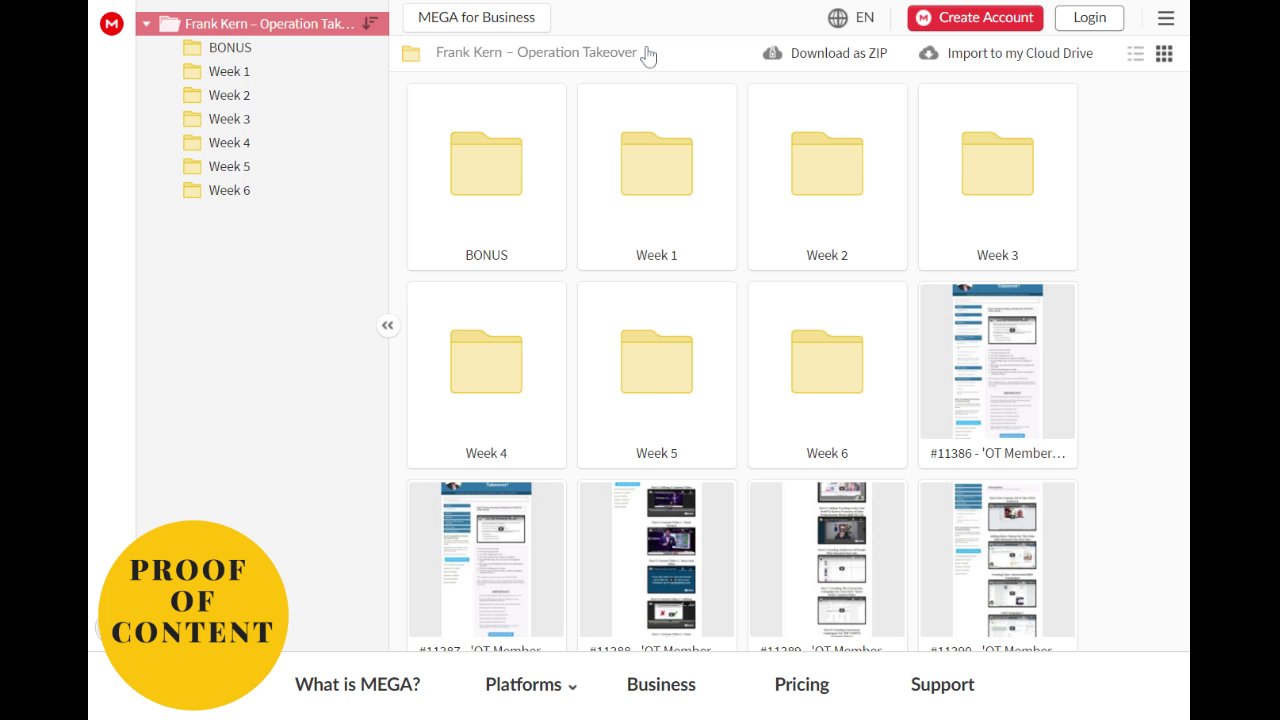The image size is (1280, 720).
Task: Switch to list view
Action: [x=1135, y=54]
